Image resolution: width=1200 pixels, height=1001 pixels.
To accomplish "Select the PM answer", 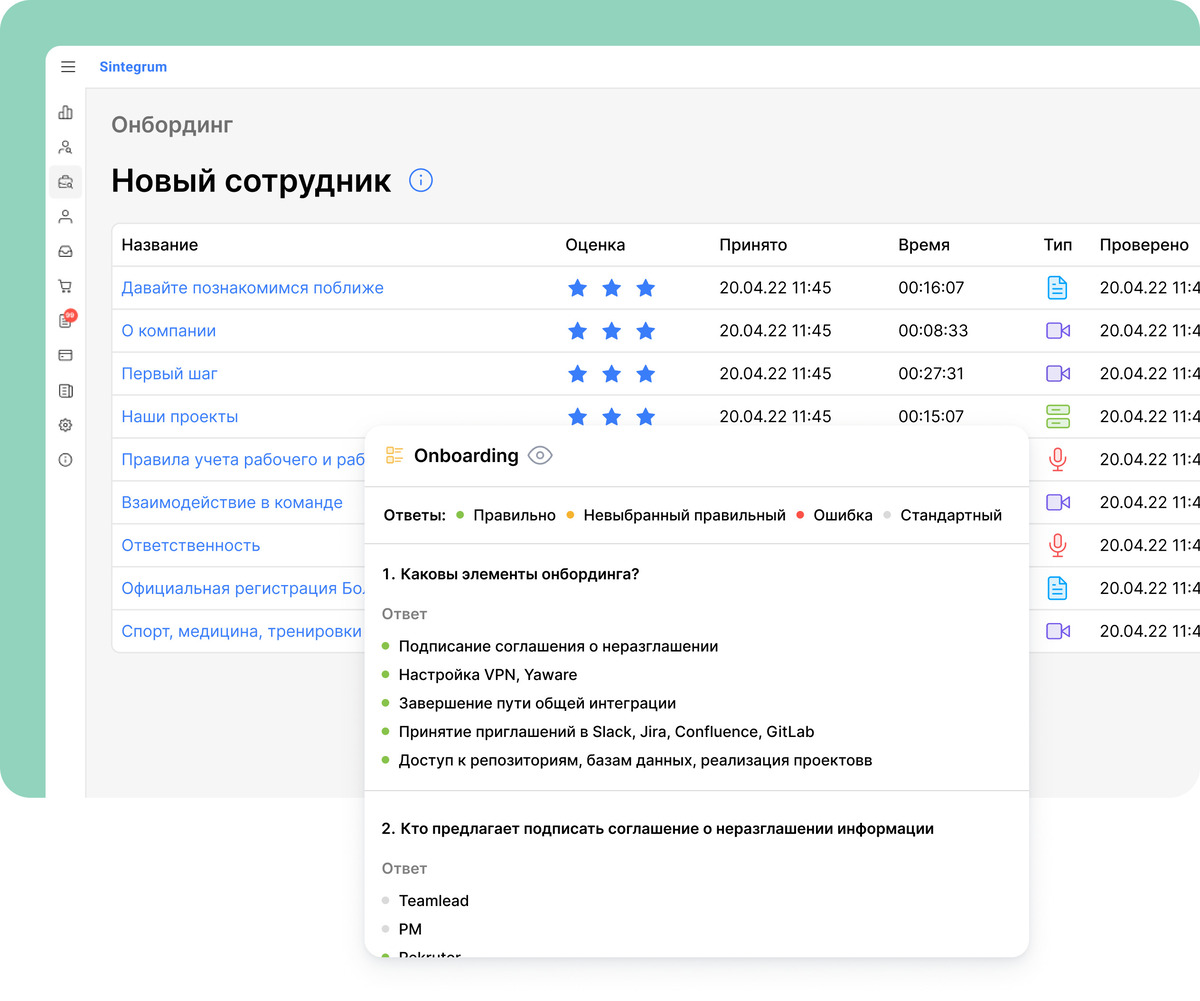I will [410, 930].
